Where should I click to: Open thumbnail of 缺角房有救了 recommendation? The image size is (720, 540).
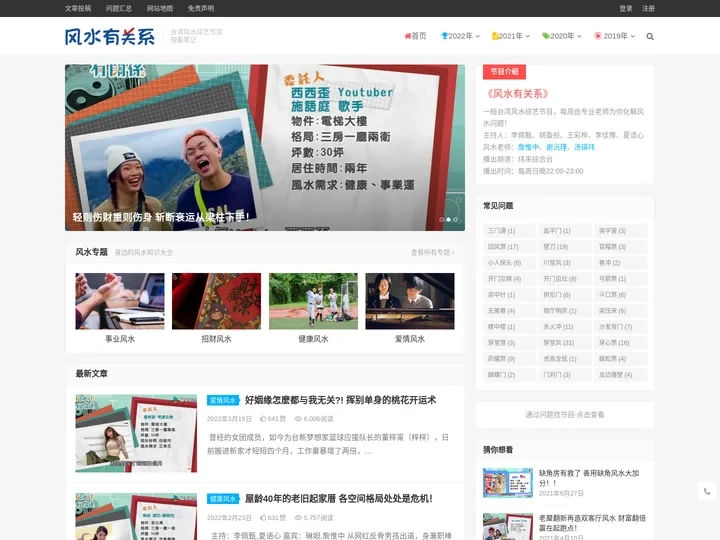(508, 483)
